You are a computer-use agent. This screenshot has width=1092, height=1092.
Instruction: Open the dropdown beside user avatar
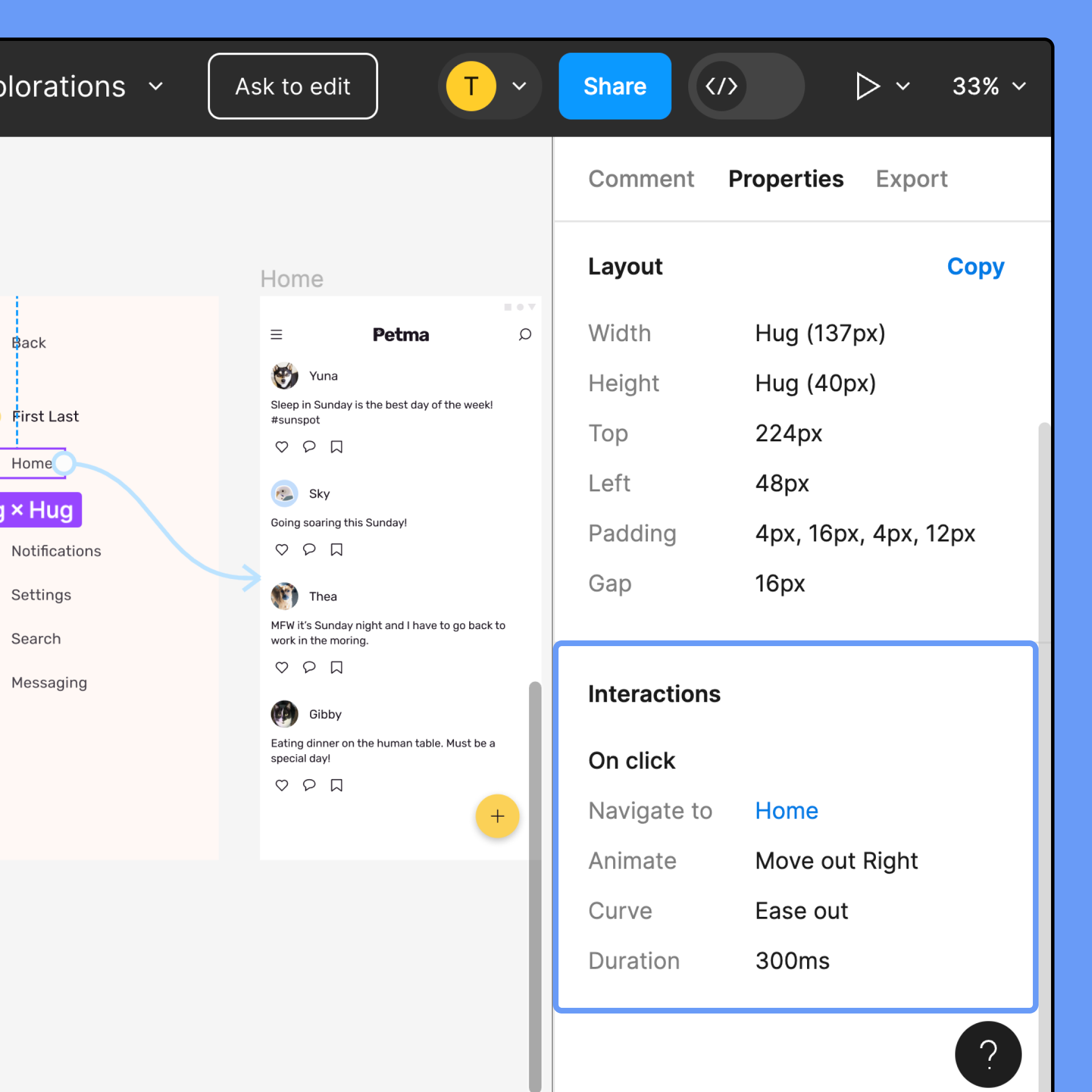[x=519, y=86]
